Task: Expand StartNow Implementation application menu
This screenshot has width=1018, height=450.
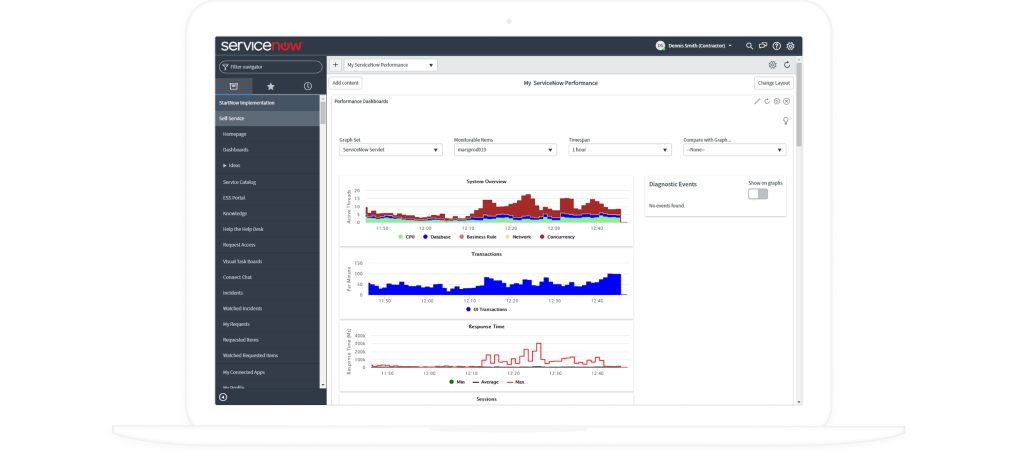Action: click(x=267, y=103)
